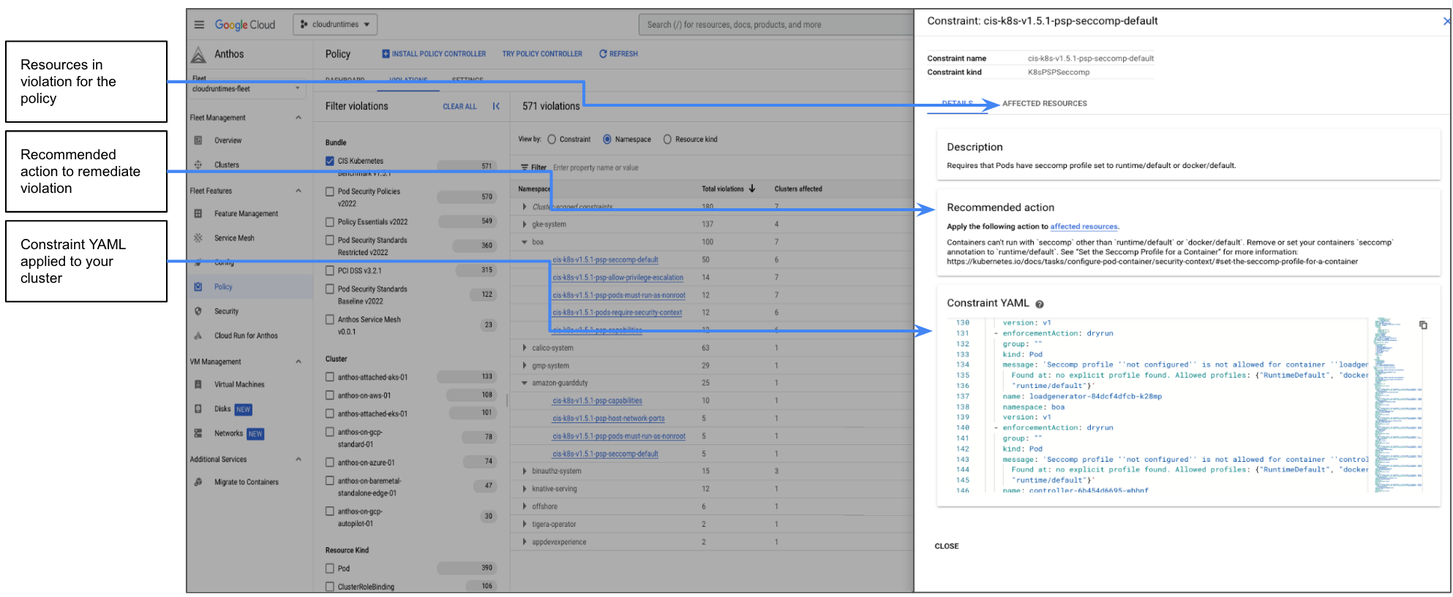Open Disks in the sidebar
Image resolution: width=1453 pixels, height=597 pixels.
pos(222,409)
